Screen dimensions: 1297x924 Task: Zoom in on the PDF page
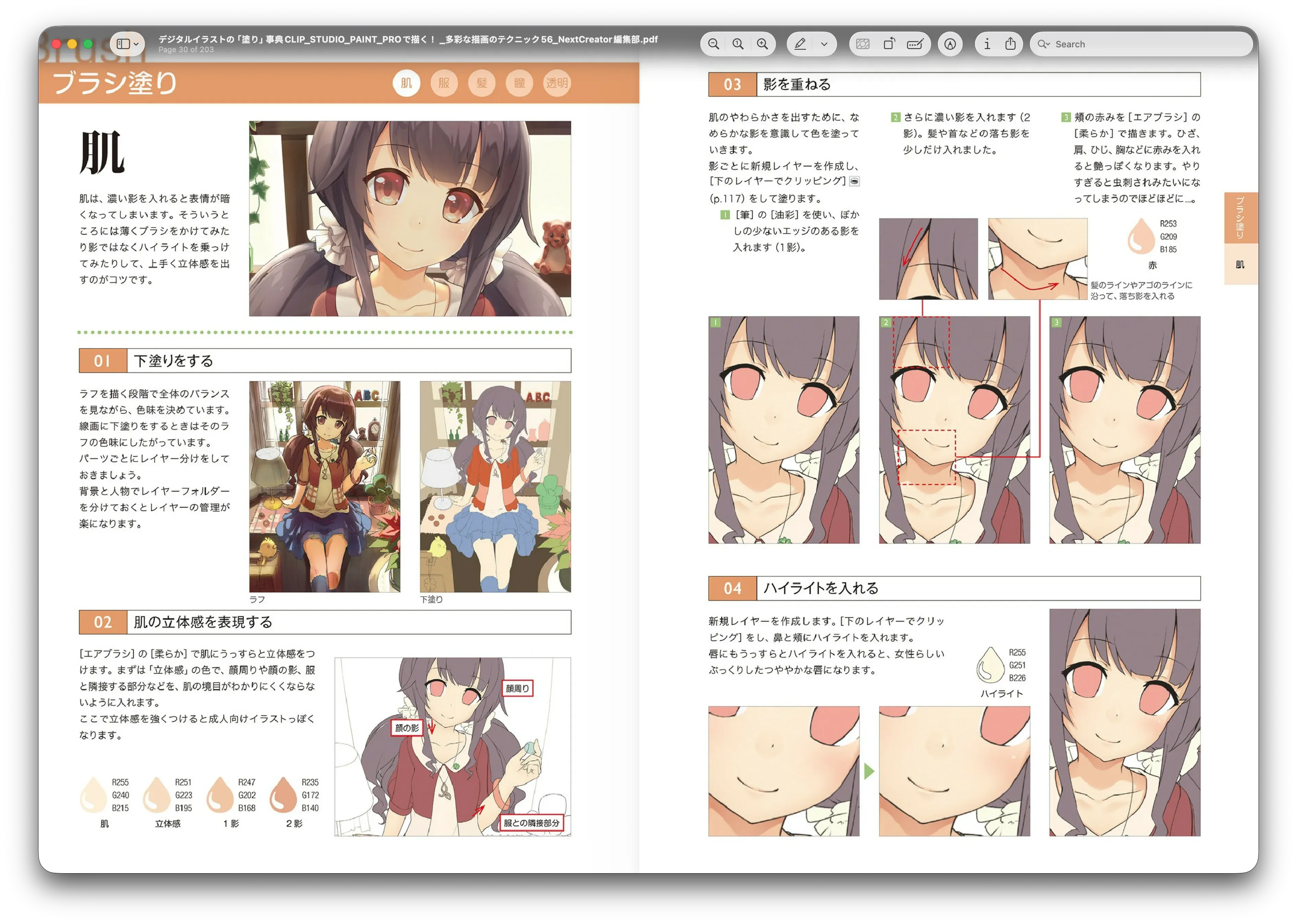tap(762, 44)
